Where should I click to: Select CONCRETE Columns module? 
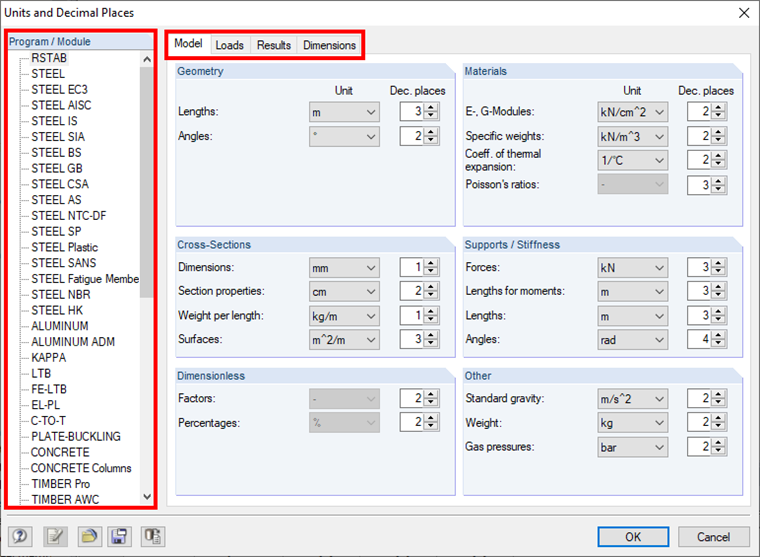81,468
